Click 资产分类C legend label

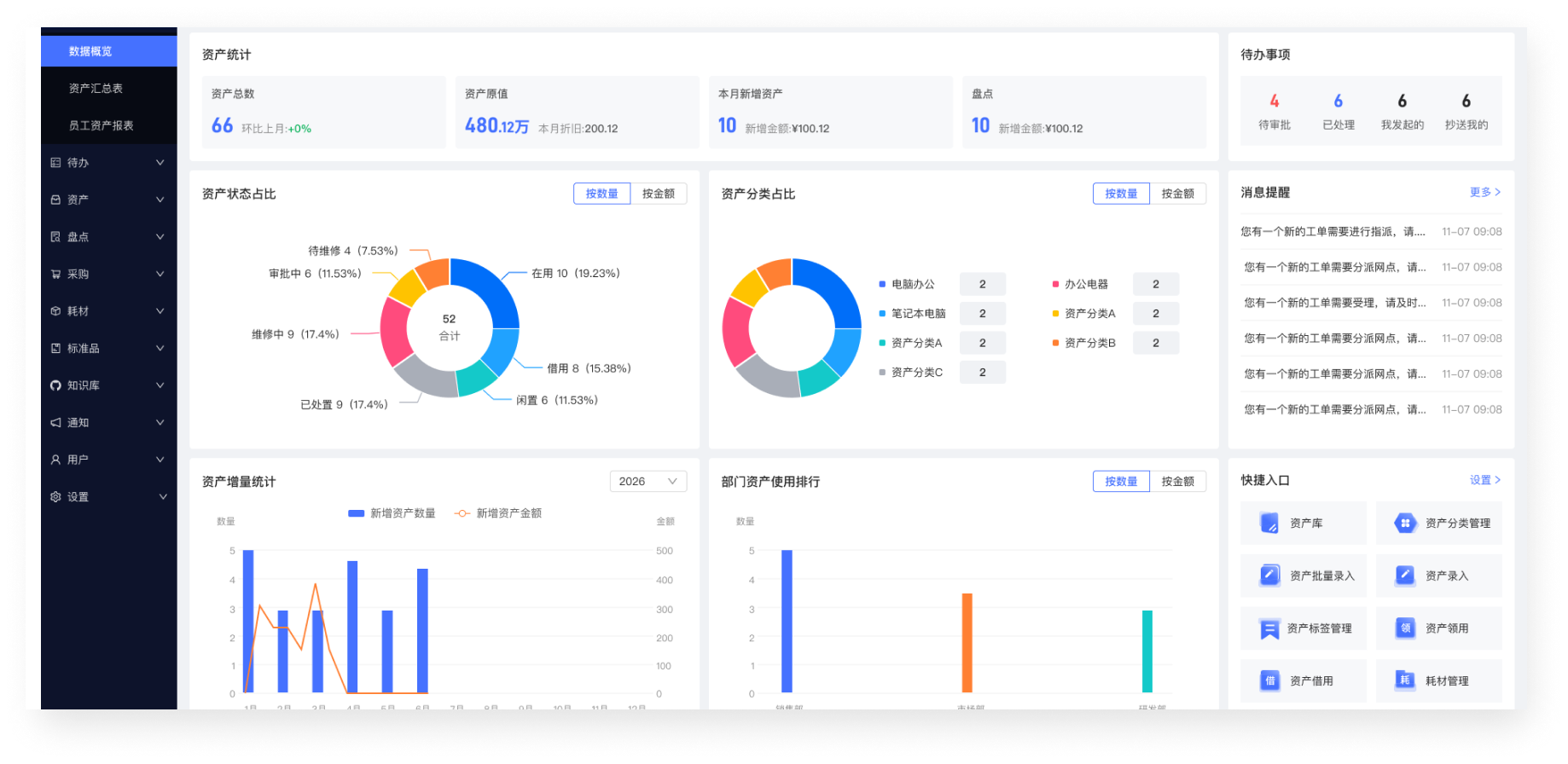[x=916, y=372]
